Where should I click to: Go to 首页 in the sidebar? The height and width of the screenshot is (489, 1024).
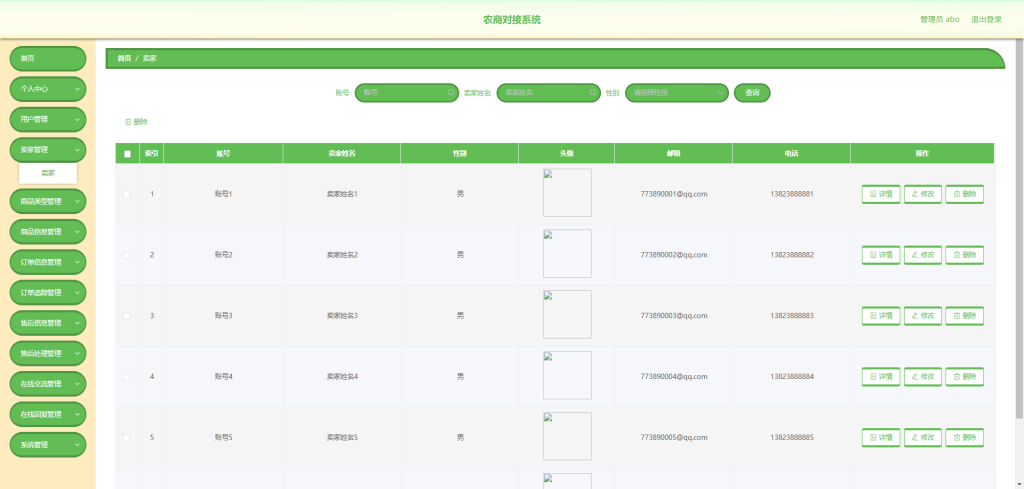[48, 59]
